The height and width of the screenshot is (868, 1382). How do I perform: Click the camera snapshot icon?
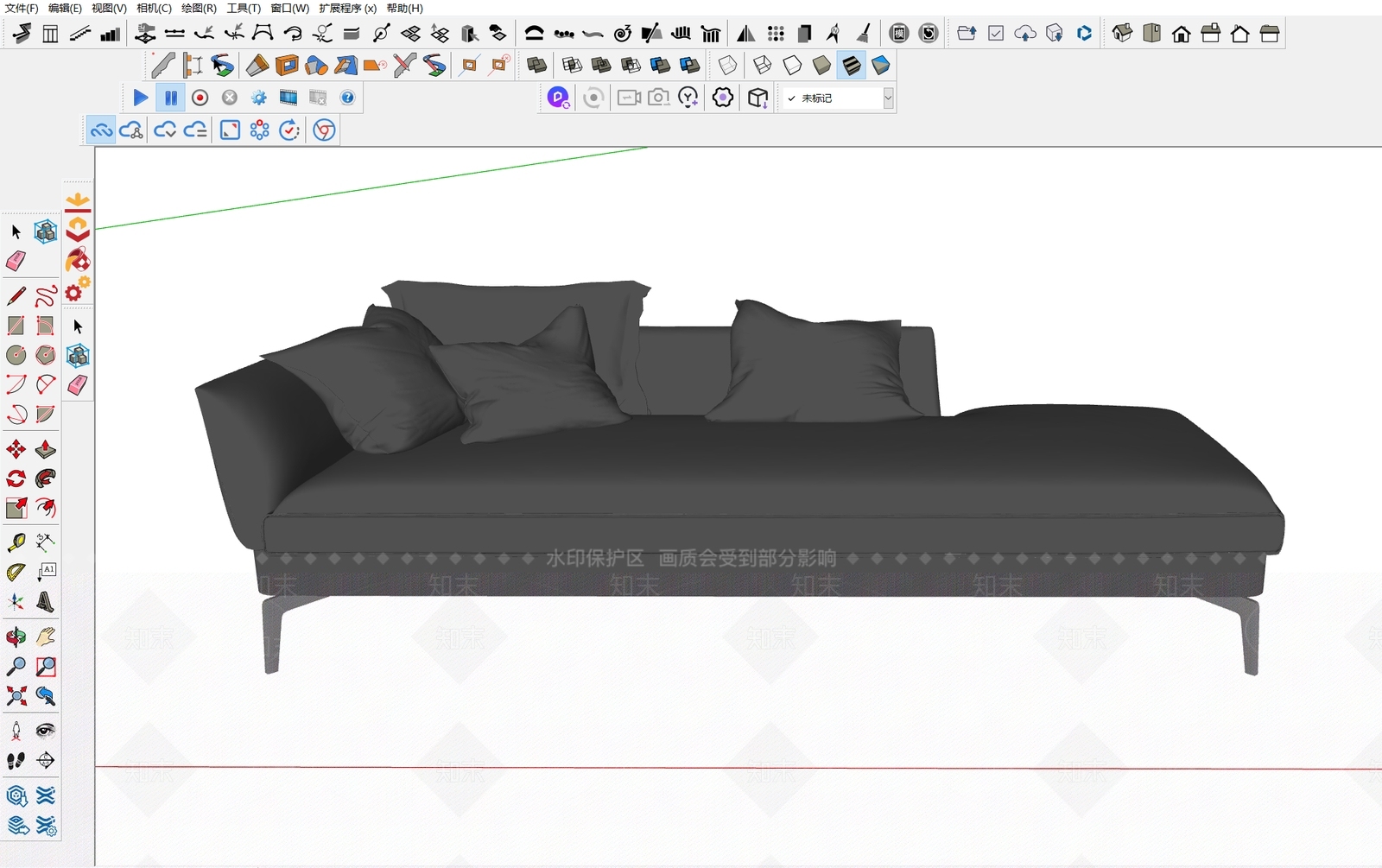coord(658,98)
